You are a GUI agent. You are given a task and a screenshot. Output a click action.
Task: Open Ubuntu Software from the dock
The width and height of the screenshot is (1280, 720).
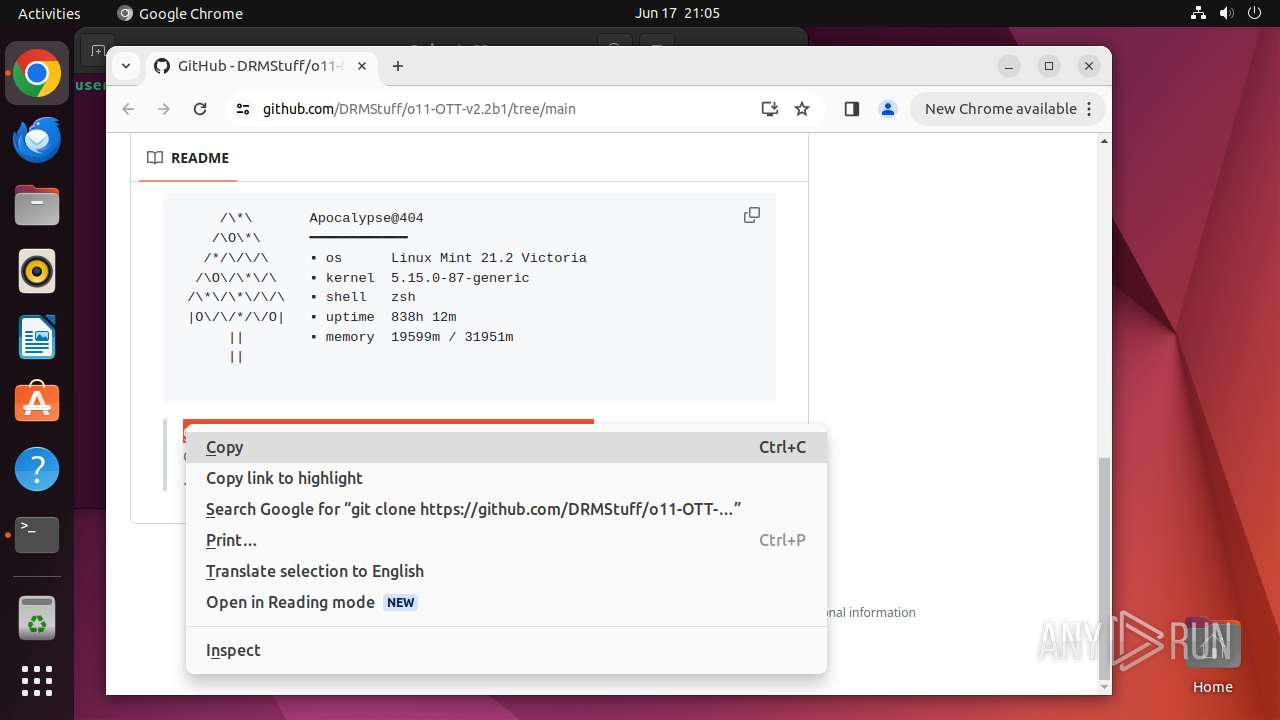(37, 403)
